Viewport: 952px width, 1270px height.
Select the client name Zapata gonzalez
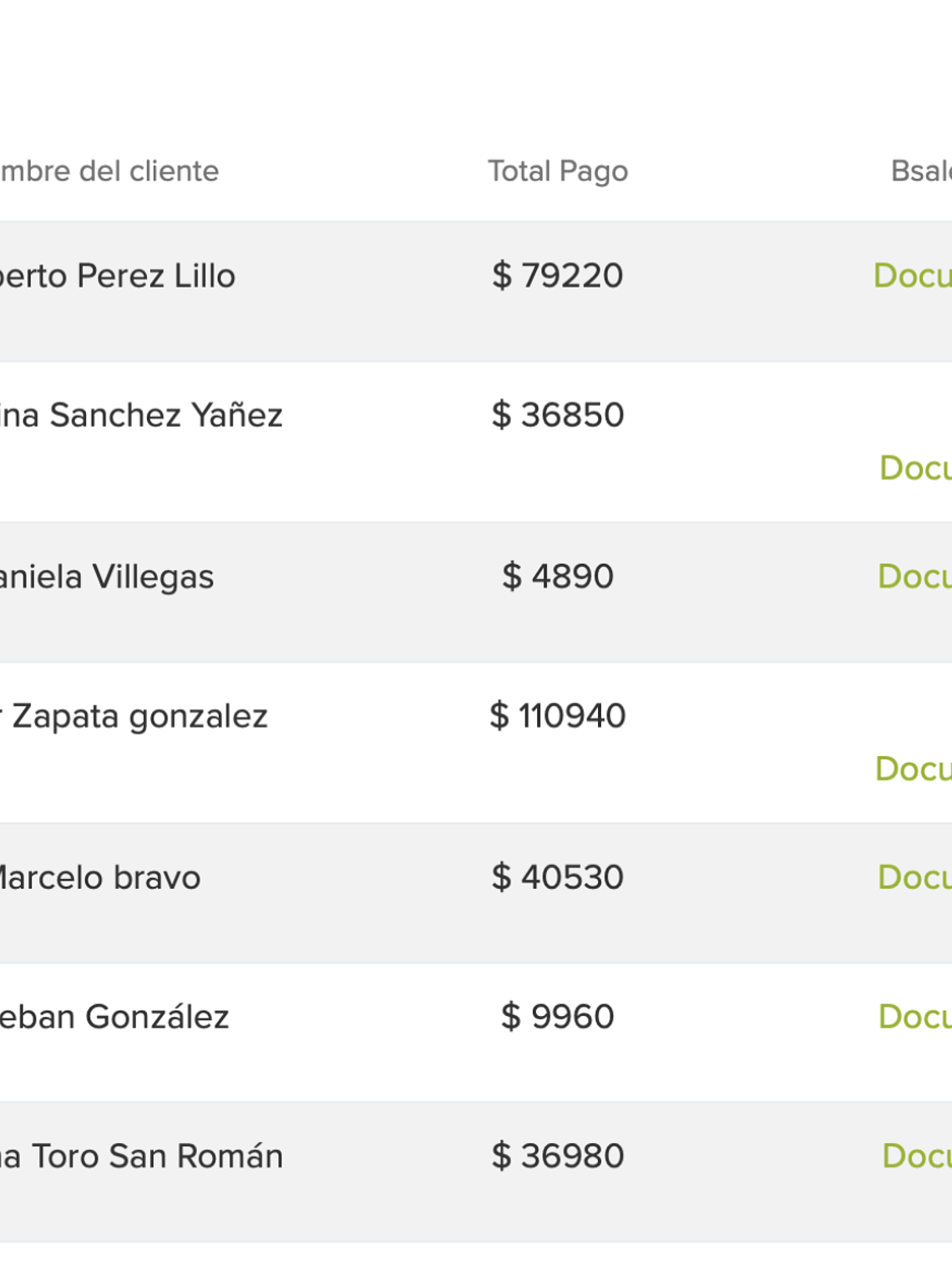pos(134,717)
